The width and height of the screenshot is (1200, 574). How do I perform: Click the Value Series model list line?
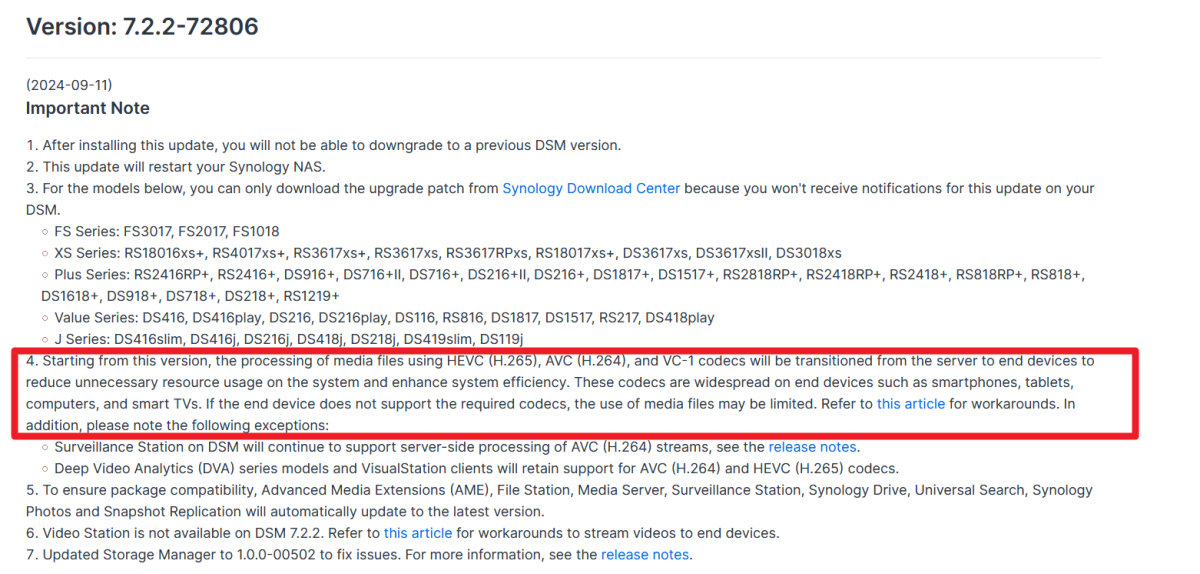click(384, 317)
